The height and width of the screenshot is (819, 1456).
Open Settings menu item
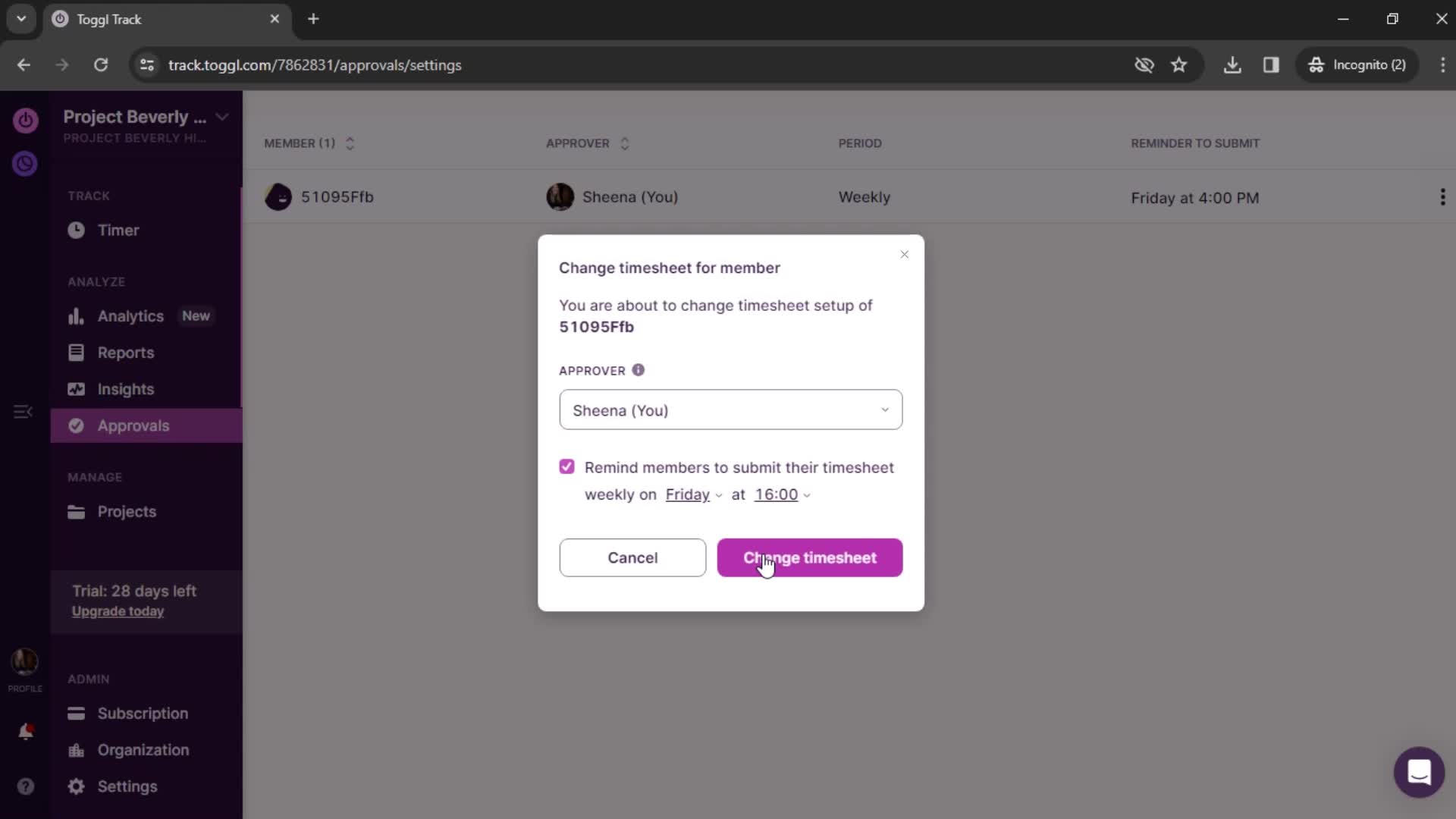(127, 786)
